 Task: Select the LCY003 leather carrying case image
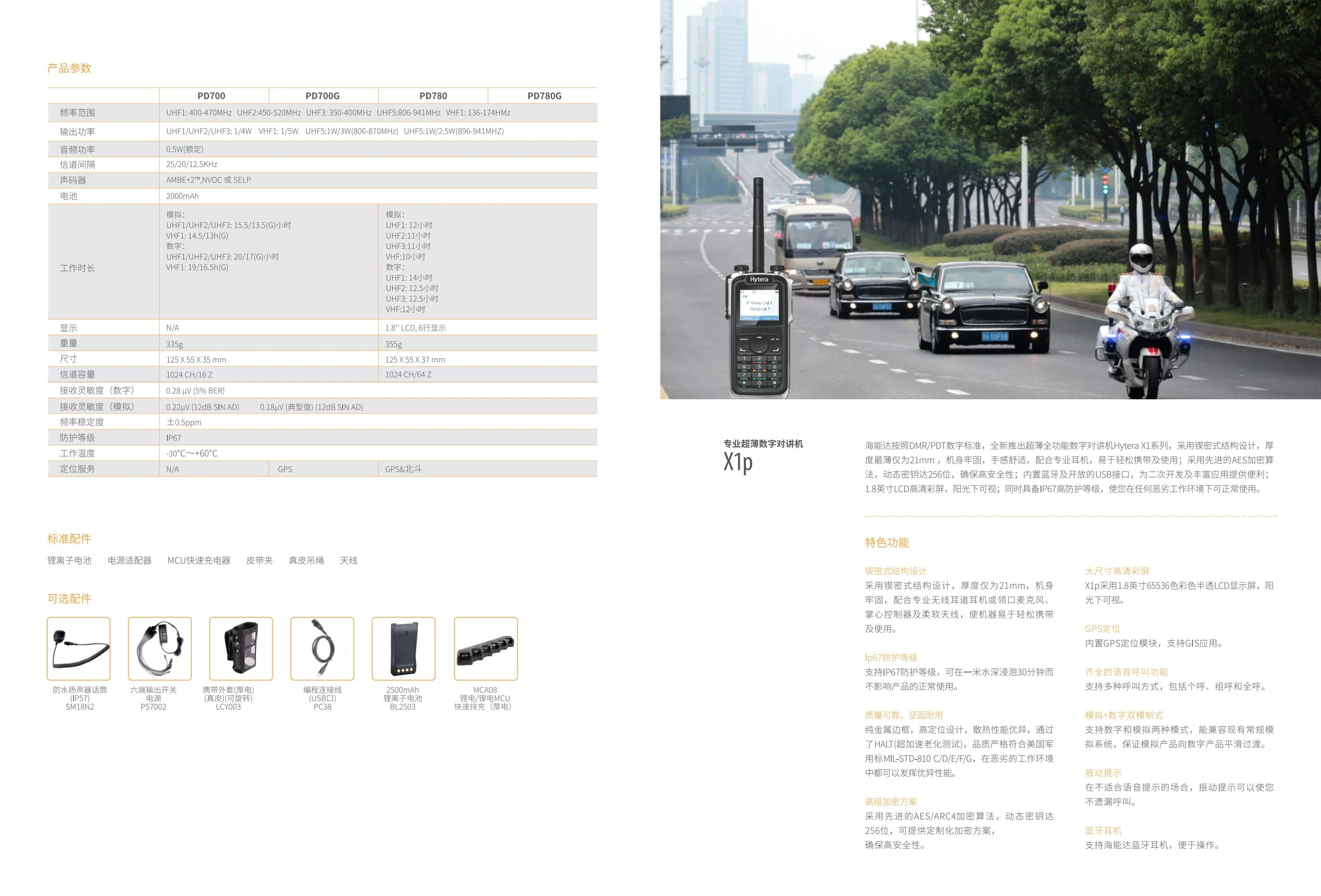[x=241, y=648]
